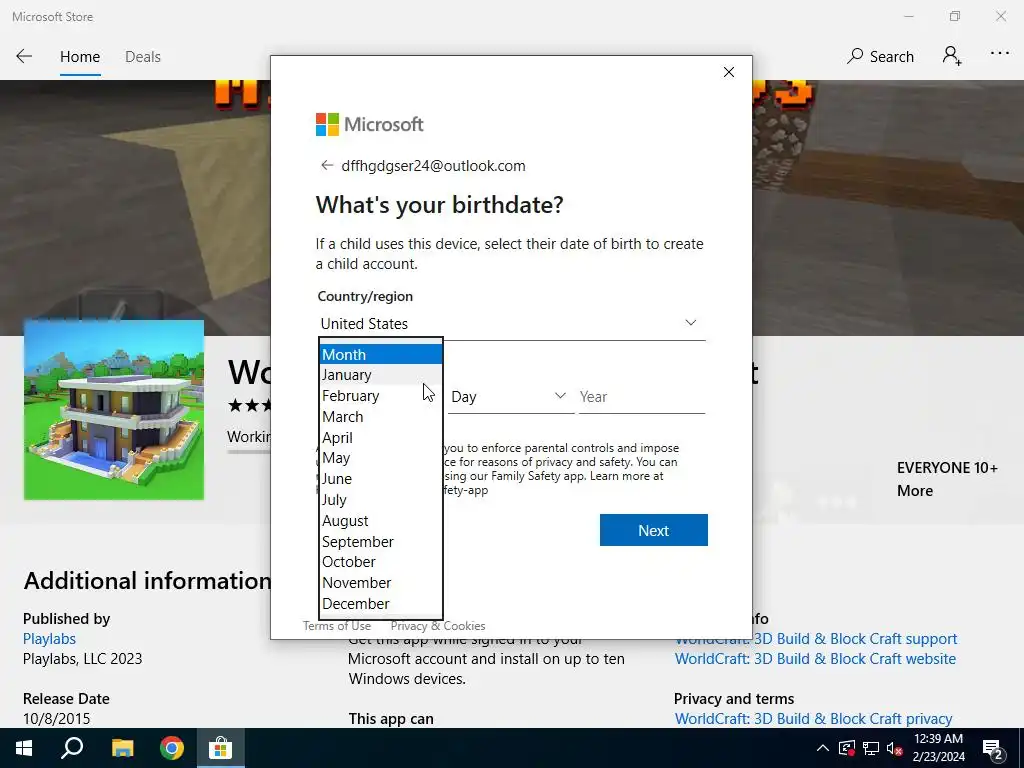Switch to the Deals tab
Screen dimensions: 1024x768
142,57
